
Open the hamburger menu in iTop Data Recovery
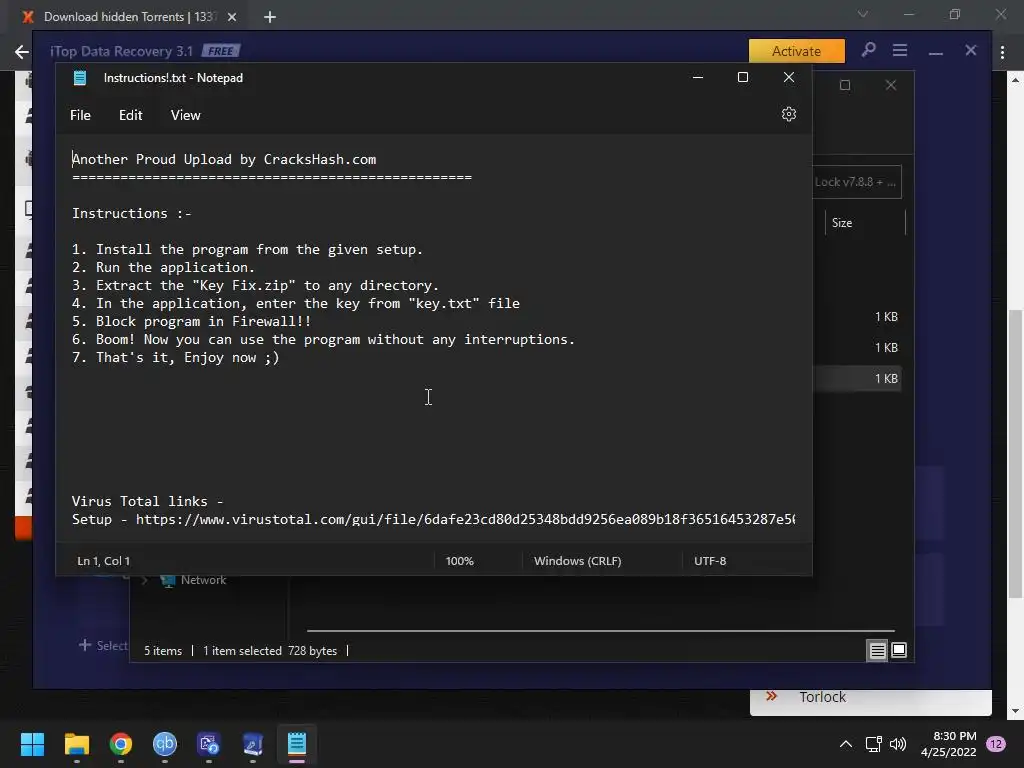pyautogui.click(x=900, y=50)
